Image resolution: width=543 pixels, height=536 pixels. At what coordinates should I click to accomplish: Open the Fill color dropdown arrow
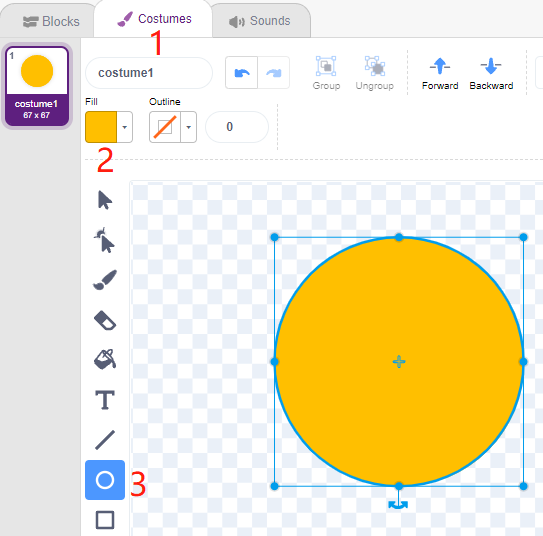point(125,127)
